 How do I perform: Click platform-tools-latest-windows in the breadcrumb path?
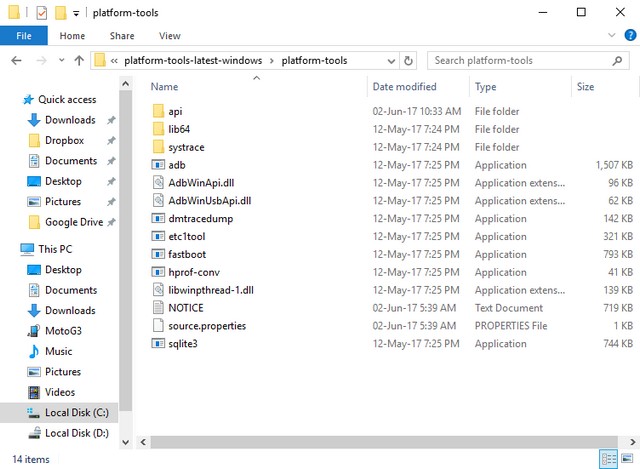[190, 61]
